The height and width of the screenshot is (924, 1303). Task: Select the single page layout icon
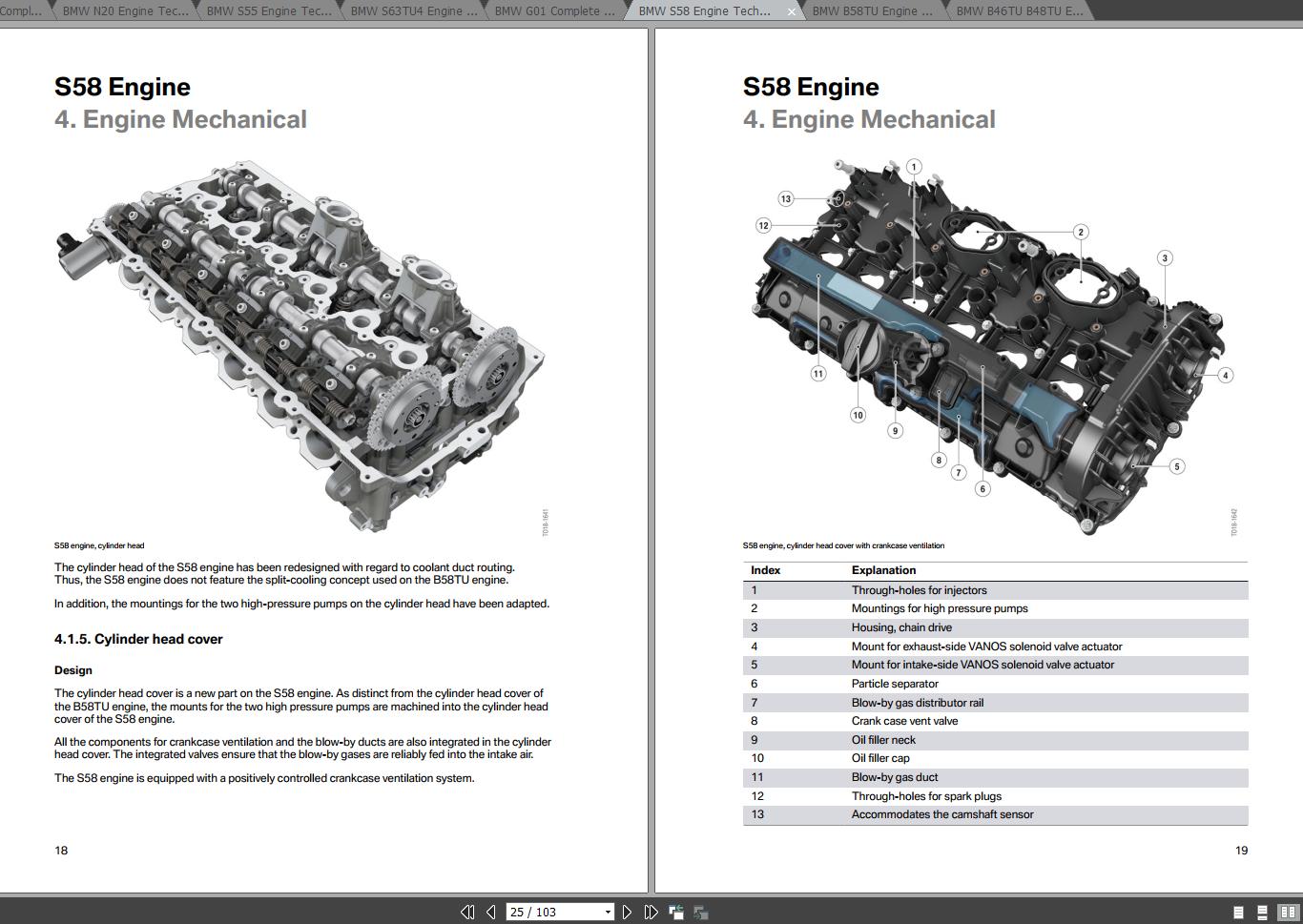click(x=1237, y=912)
